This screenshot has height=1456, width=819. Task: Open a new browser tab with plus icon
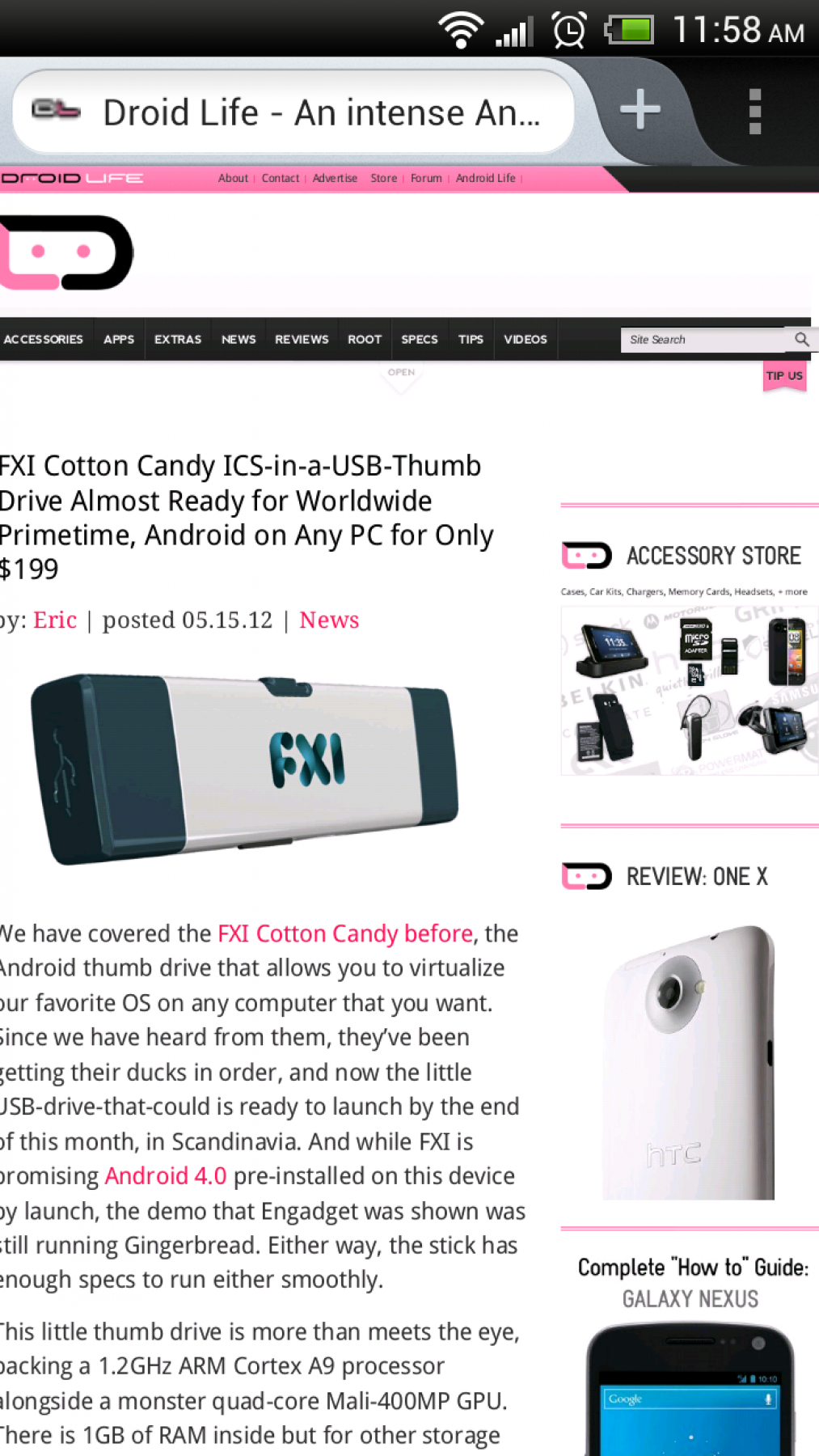(640, 110)
